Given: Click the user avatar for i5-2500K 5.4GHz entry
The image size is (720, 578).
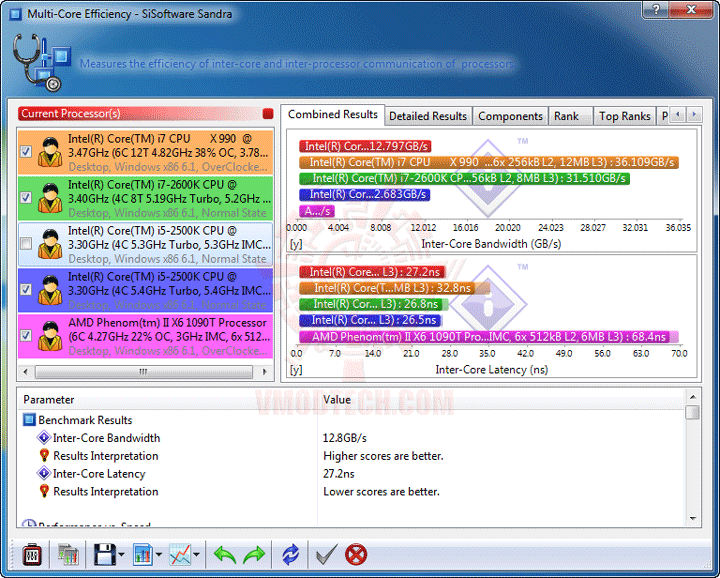Looking at the screenshot, I should pos(50,290).
